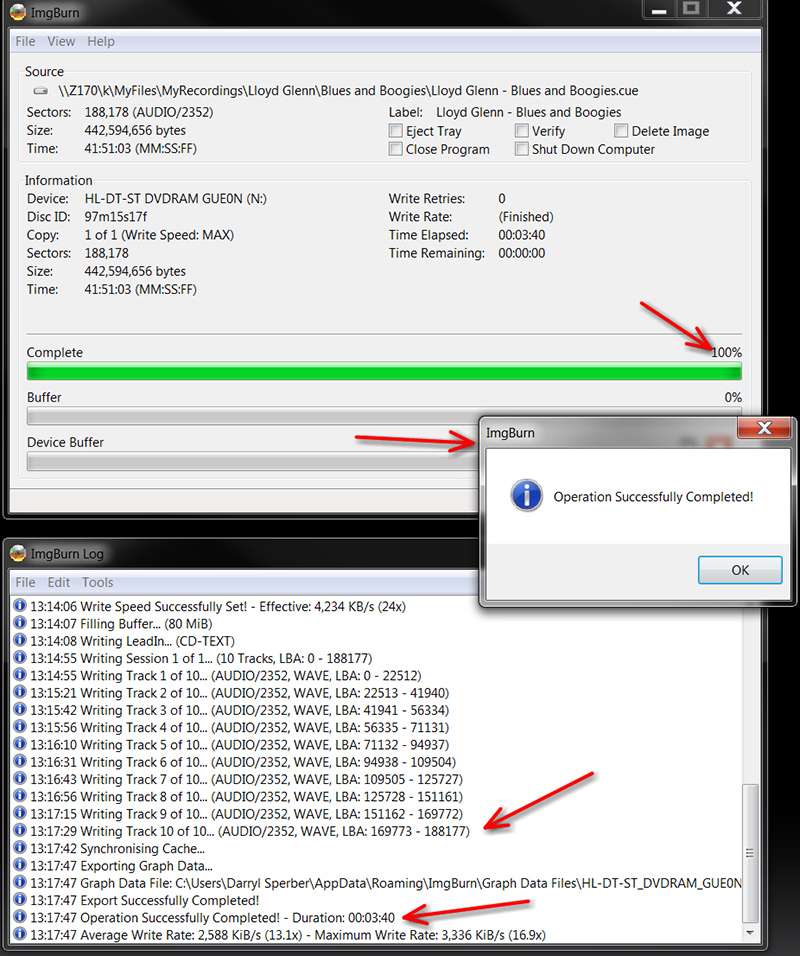Click the 100% completion percentage label
This screenshot has width=800, height=956.
726,352
